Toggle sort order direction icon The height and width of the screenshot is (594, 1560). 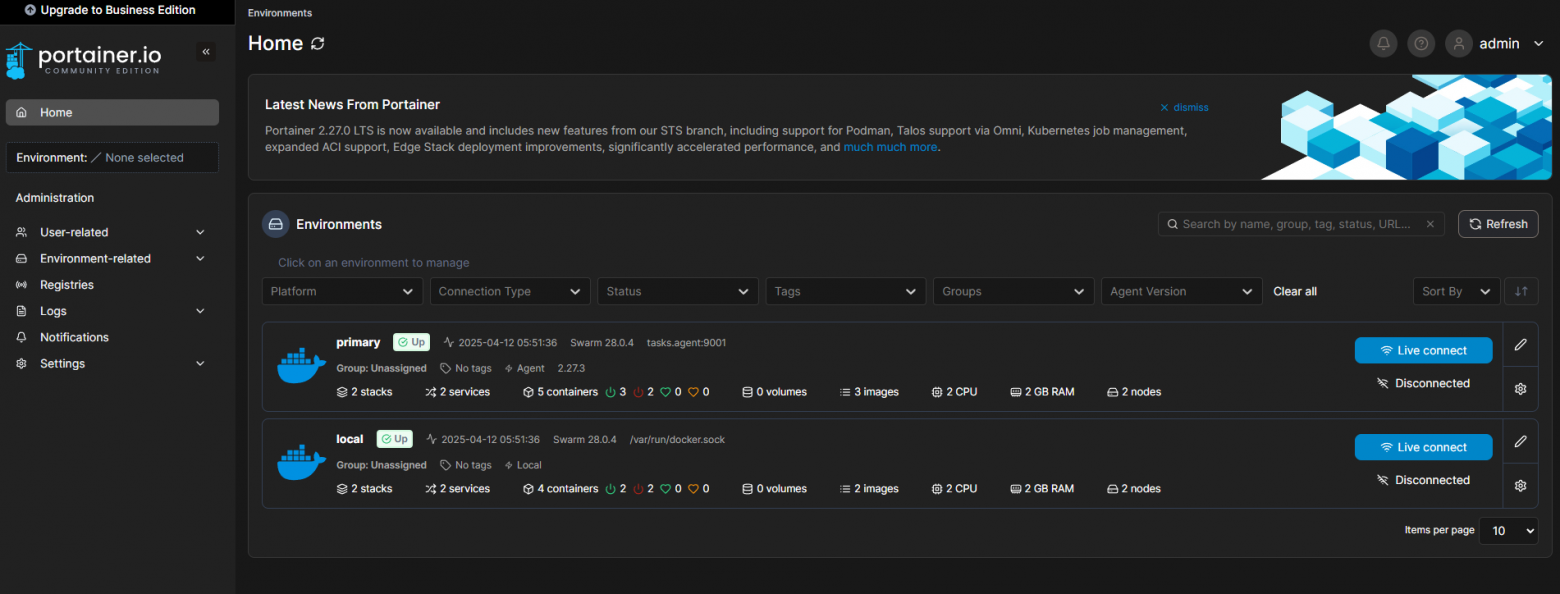pos(1521,291)
